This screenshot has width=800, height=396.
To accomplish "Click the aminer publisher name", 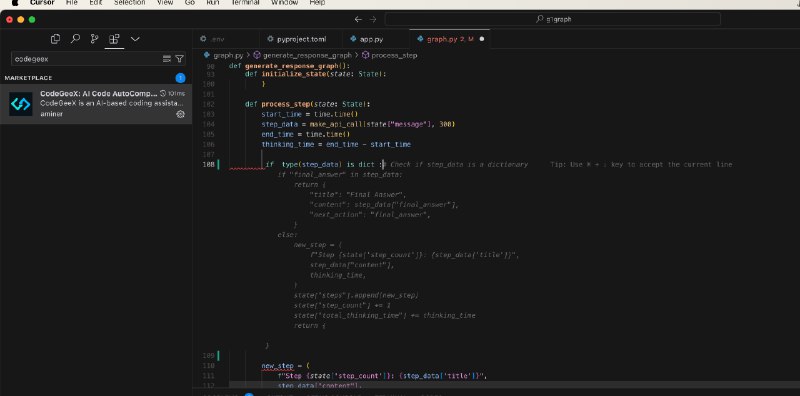I will tap(52, 114).
